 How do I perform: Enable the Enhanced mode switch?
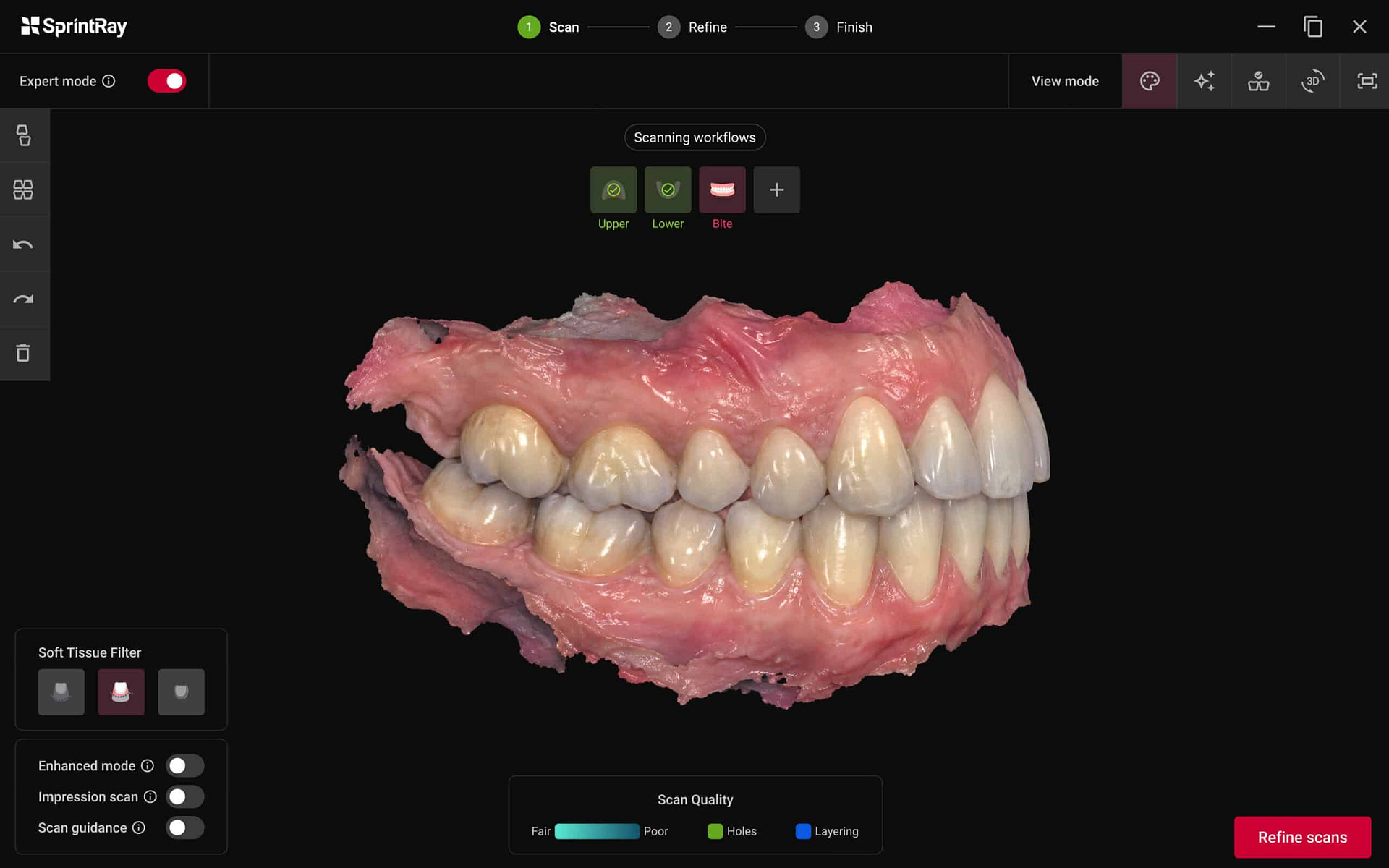pos(185,765)
